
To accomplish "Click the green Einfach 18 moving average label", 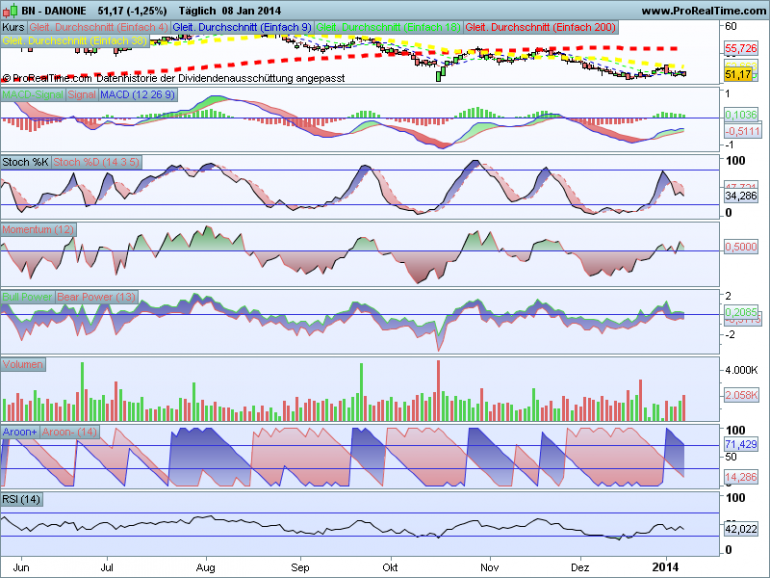I will (388, 28).
